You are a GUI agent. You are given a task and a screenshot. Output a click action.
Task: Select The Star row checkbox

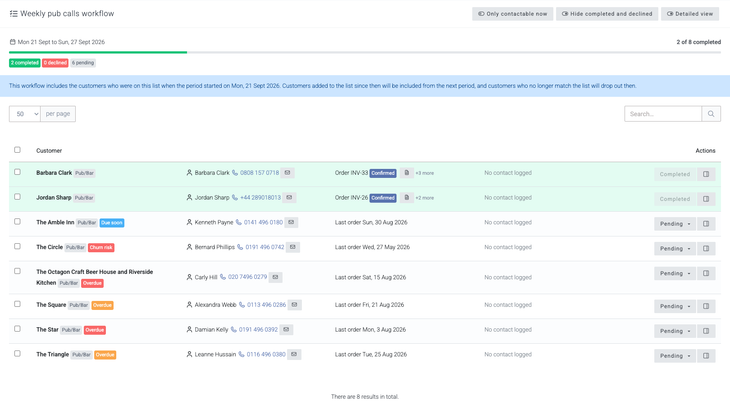pyautogui.click(x=17, y=329)
